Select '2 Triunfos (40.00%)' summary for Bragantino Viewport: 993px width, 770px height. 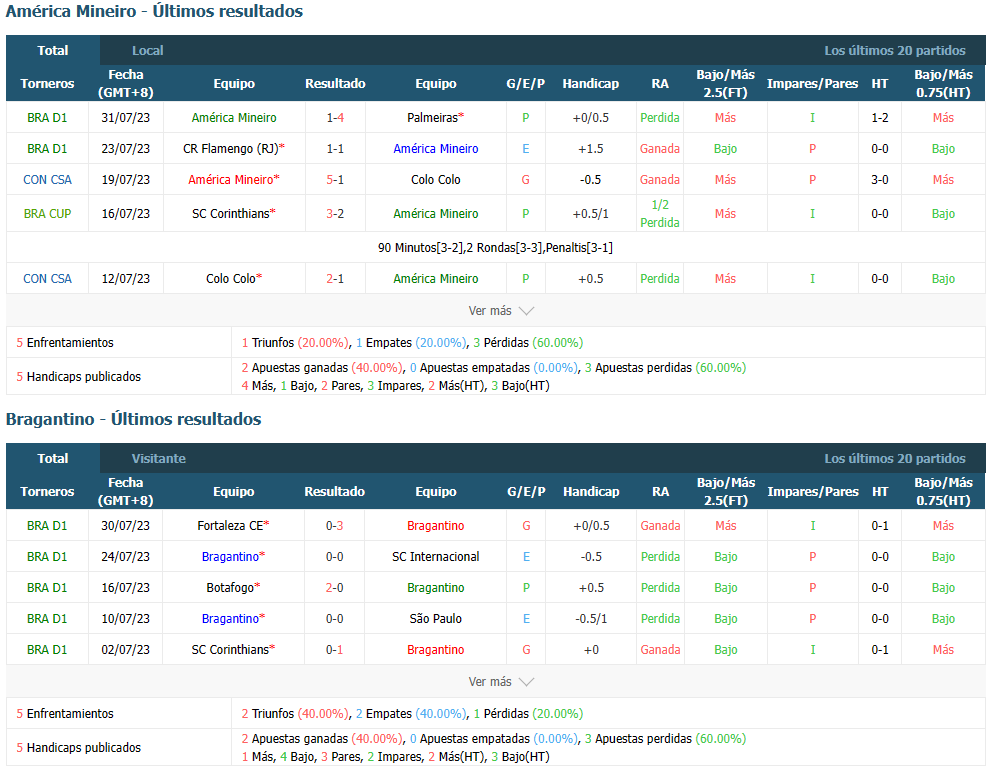294,713
